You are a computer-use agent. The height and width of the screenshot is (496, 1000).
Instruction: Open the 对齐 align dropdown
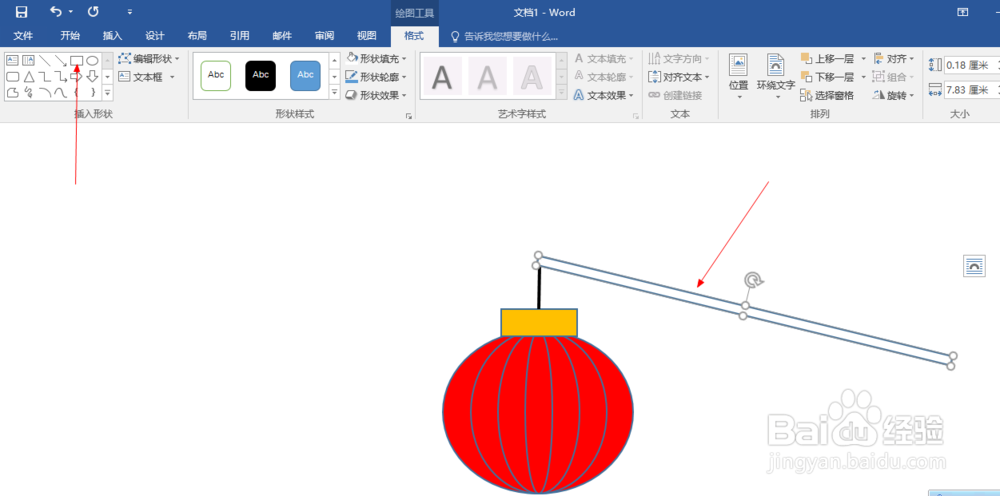pyautogui.click(x=893, y=59)
